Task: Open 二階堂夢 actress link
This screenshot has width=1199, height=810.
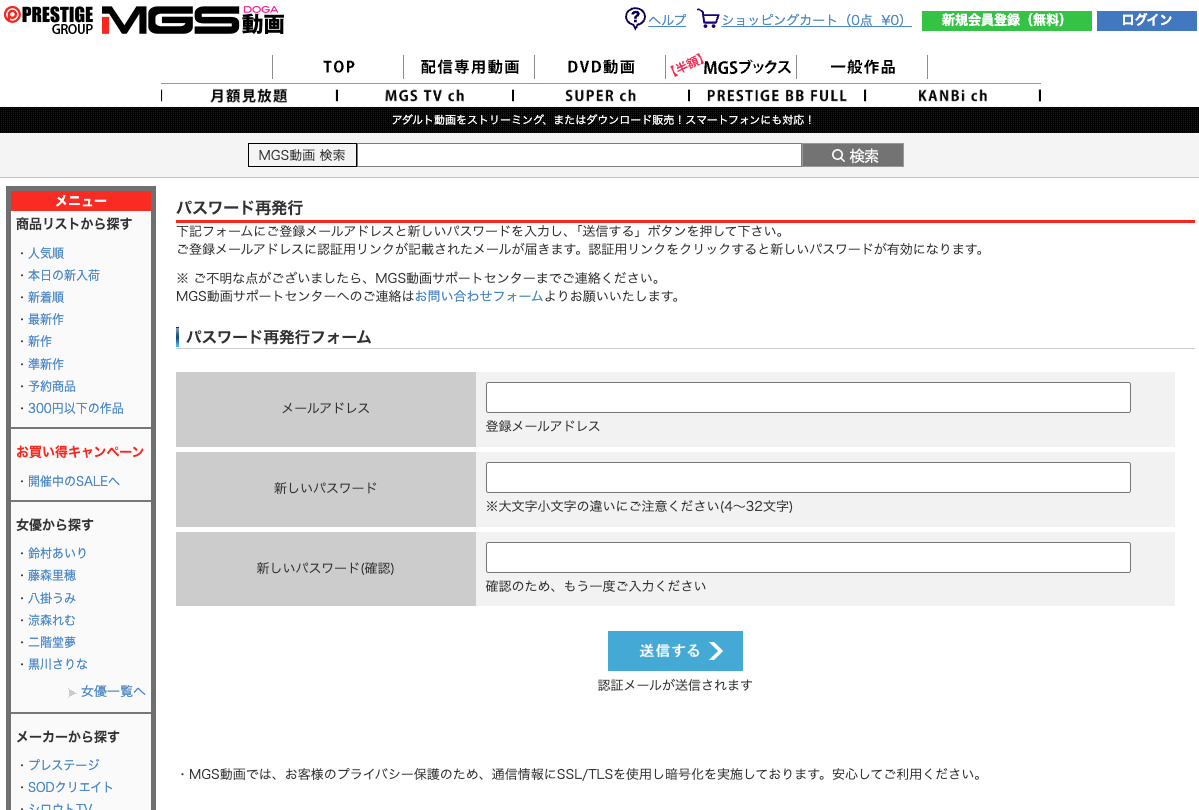Action: click(x=52, y=642)
